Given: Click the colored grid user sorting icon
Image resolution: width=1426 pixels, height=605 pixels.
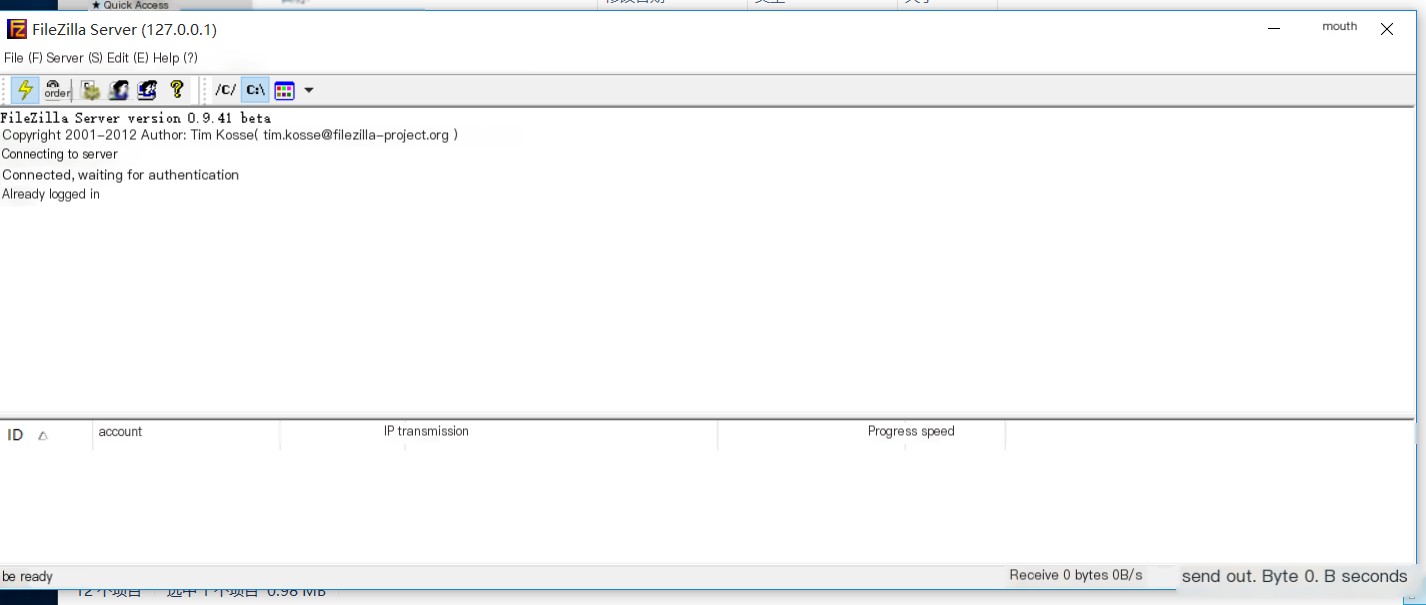Looking at the screenshot, I should click(x=284, y=90).
